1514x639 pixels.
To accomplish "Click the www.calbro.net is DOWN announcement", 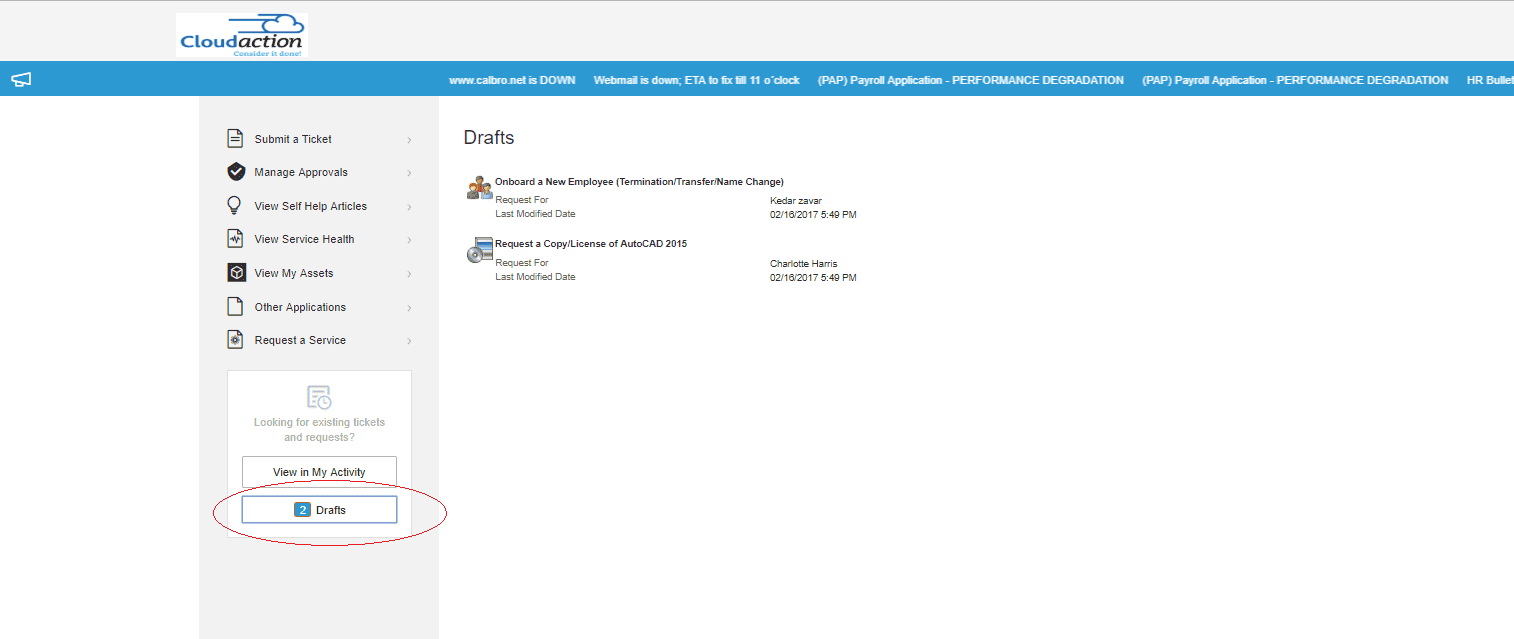I will click(512, 80).
